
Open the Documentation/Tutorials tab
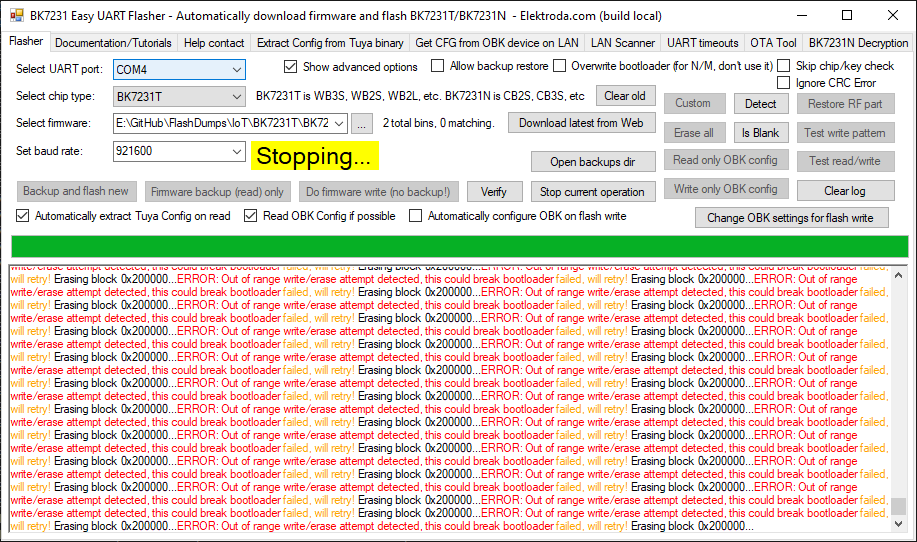tap(113, 43)
